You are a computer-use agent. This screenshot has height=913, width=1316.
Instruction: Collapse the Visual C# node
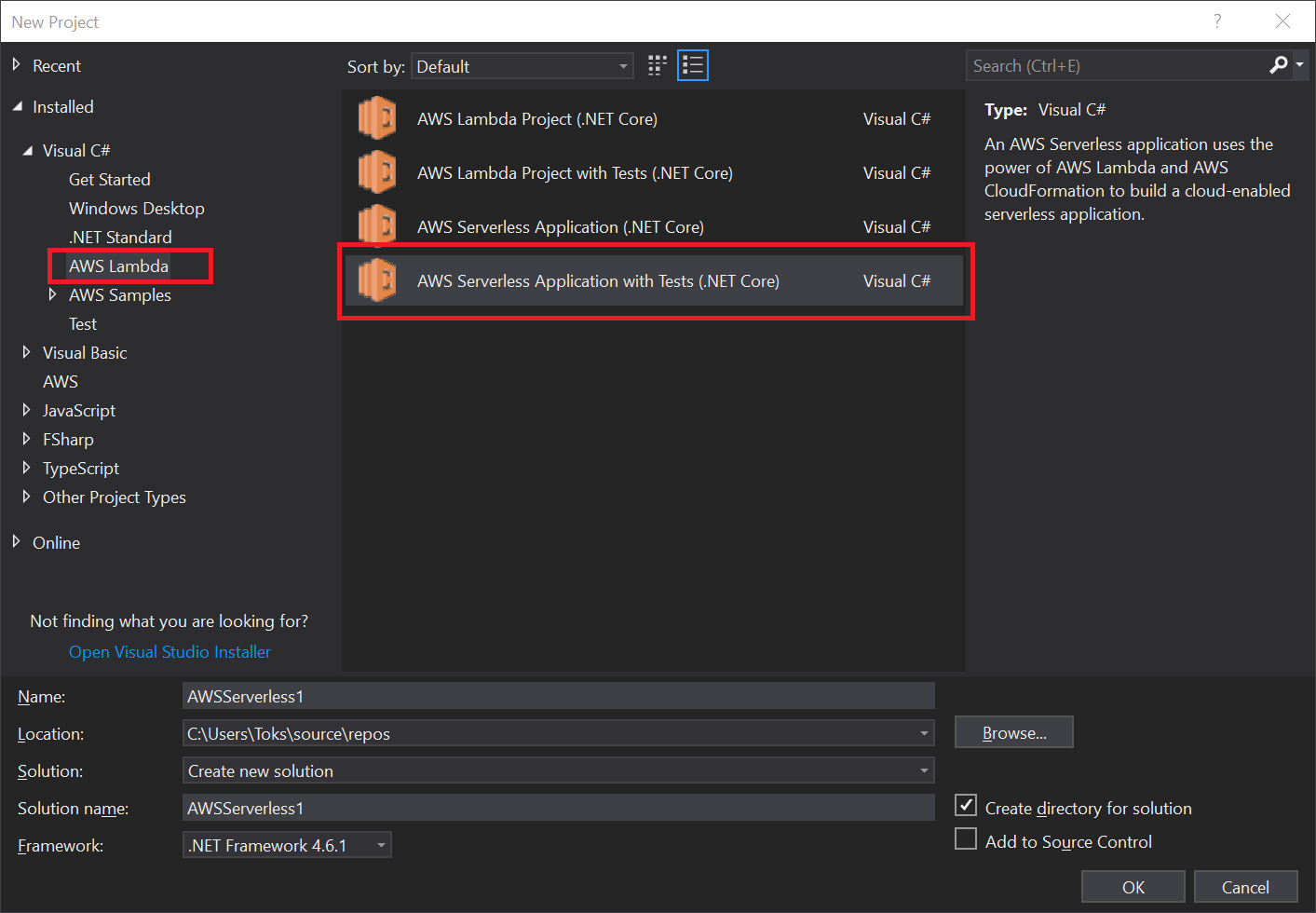click(27, 150)
